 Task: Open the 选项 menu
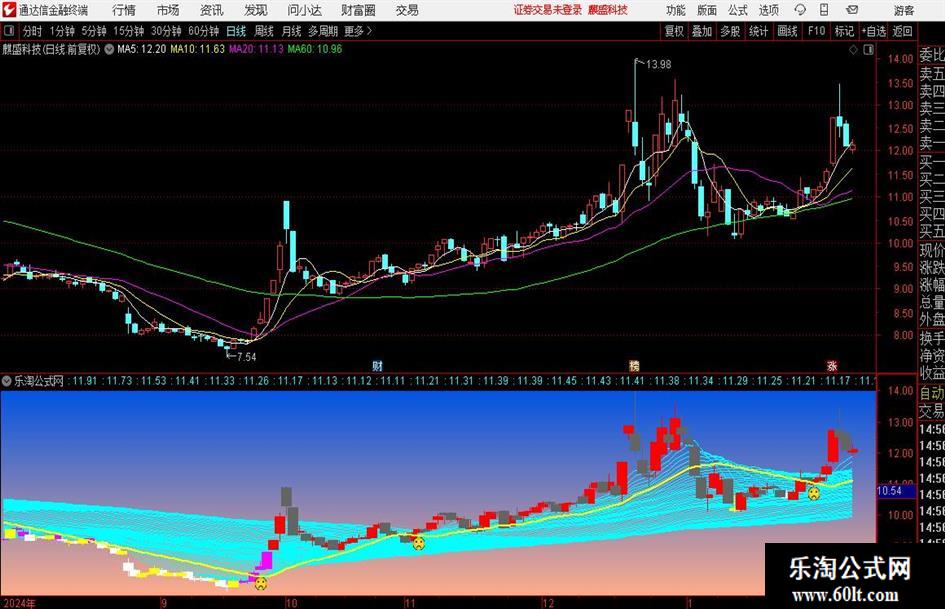click(x=769, y=10)
